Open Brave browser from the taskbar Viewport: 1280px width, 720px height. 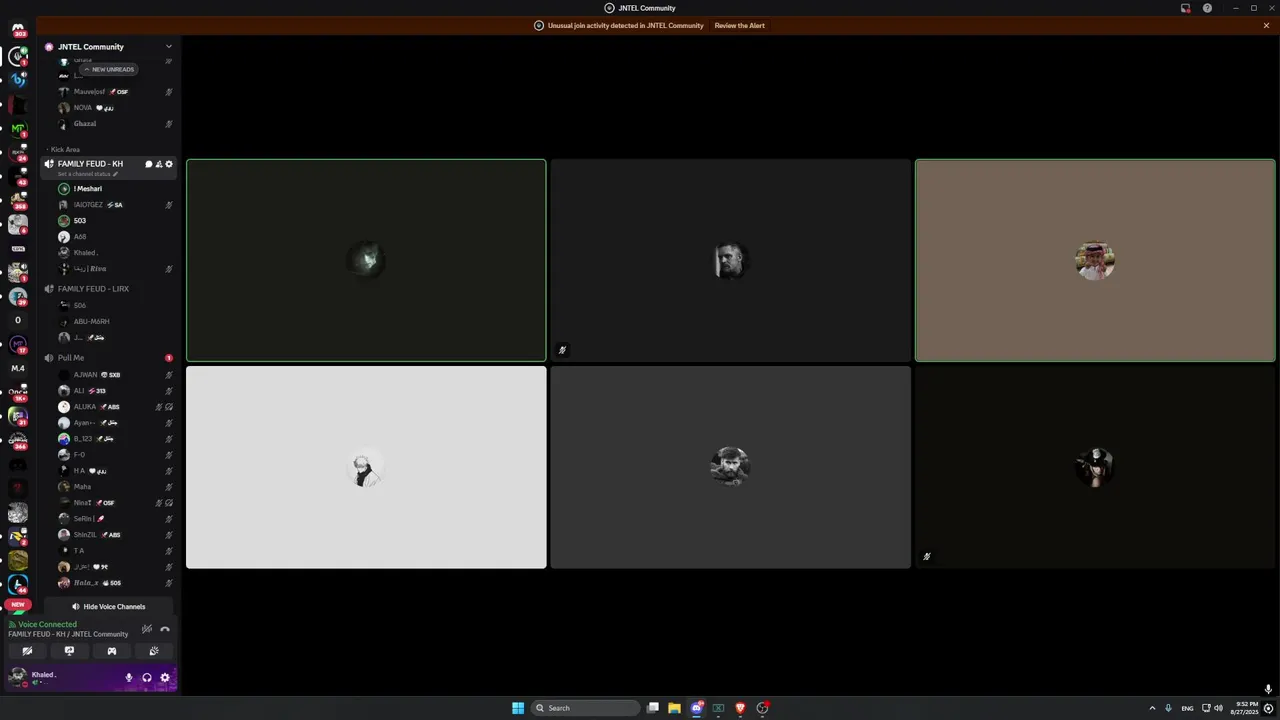click(x=740, y=708)
